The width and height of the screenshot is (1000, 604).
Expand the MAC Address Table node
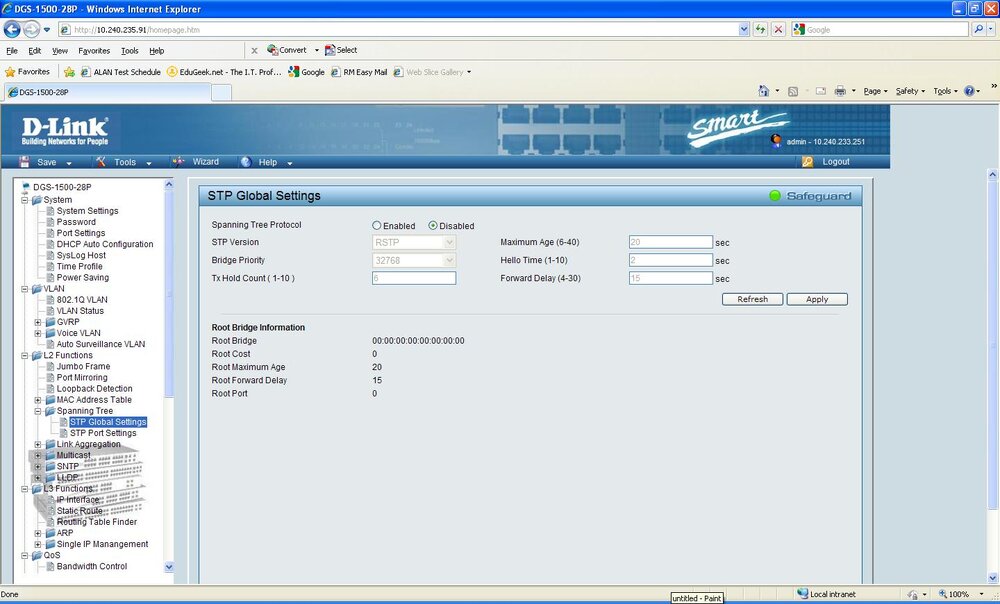[x=38, y=400]
